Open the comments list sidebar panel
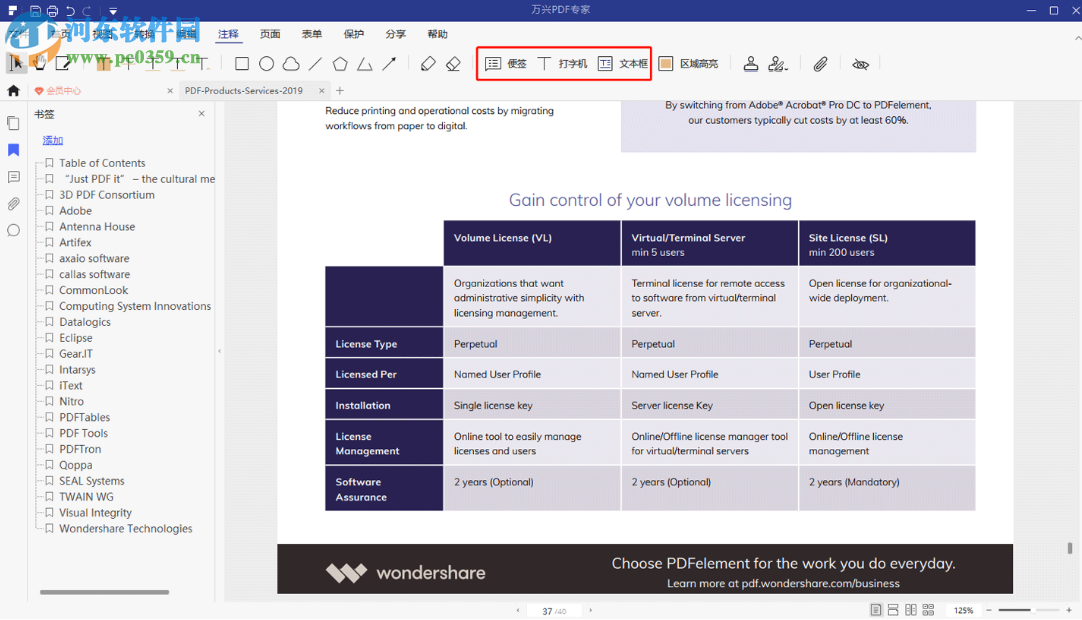The width and height of the screenshot is (1082, 620). (13, 177)
